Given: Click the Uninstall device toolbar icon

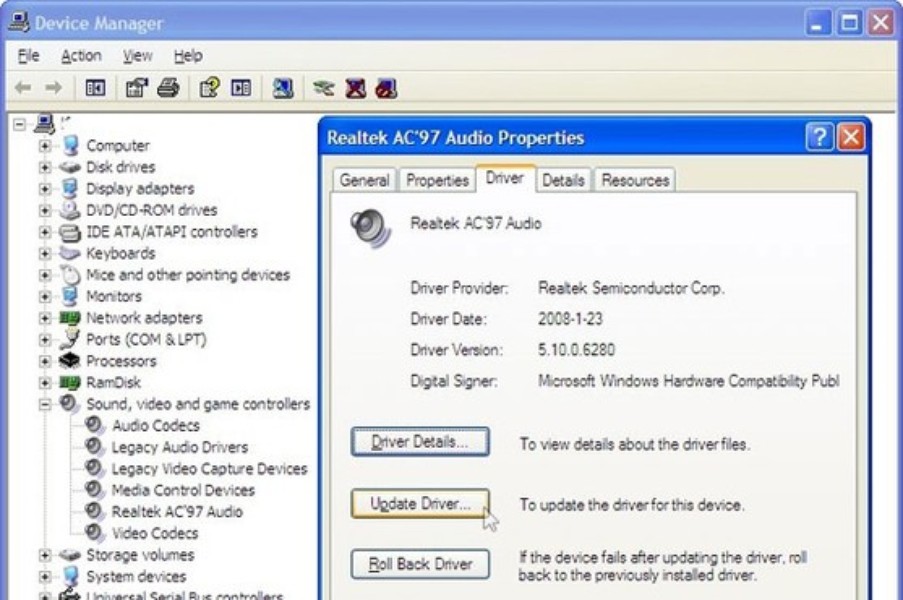Looking at the screenshot, I should pyautogui.click(x=354, y=88).
